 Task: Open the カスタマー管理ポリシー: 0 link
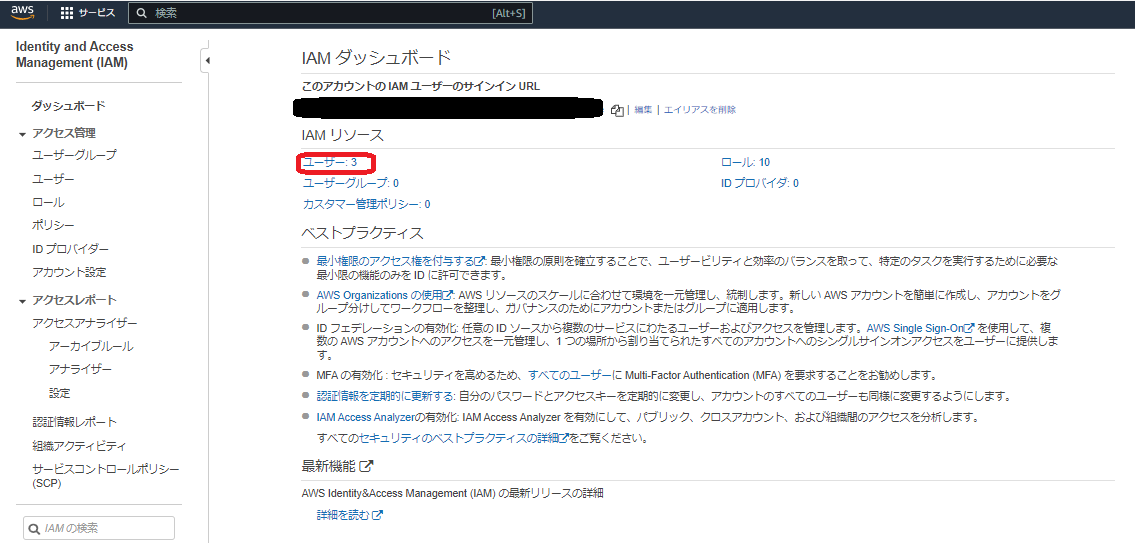tap(366, 204)
